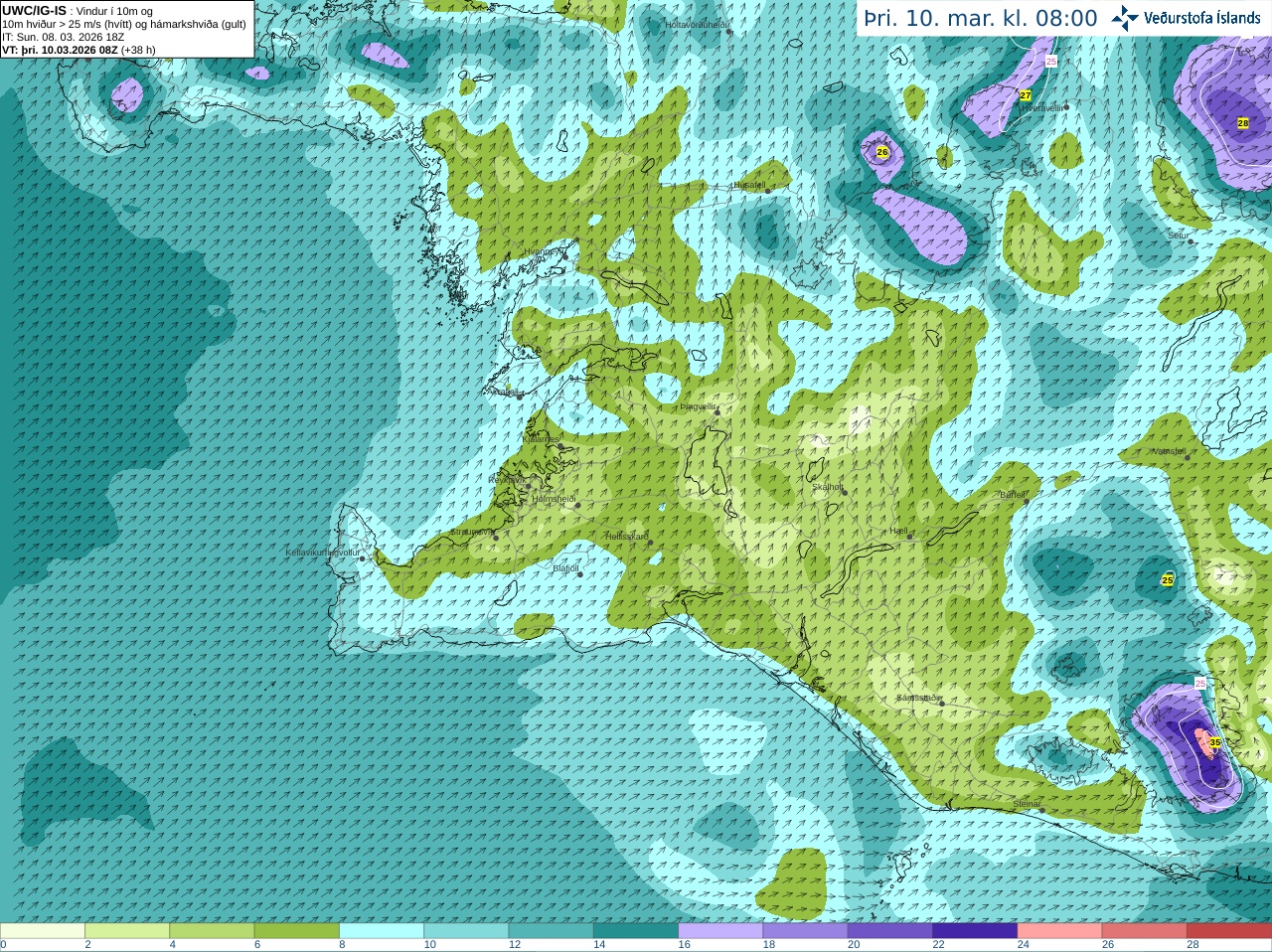Click the 20–22 m/s violet legend swatch
The image size is (1272, 952).
pos(890,931)
